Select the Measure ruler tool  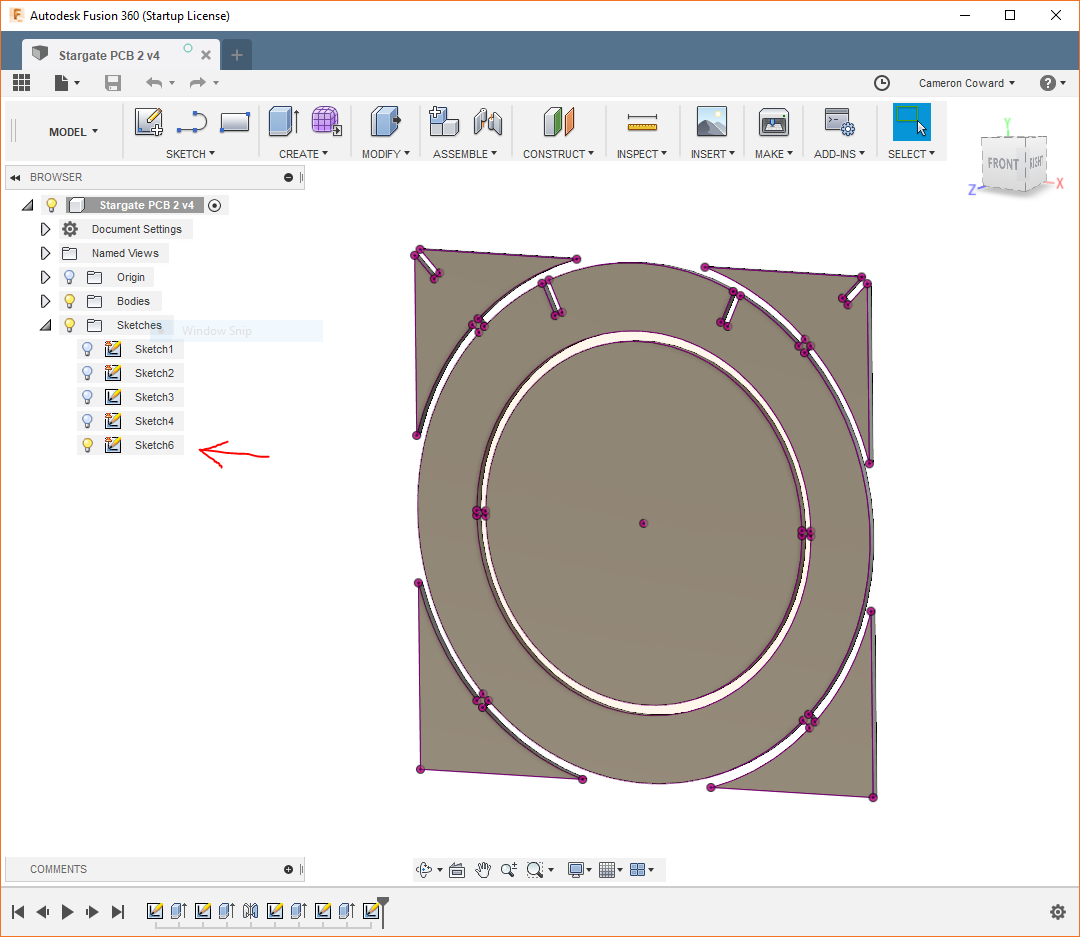pyautogui.click(x=642, y=123)
